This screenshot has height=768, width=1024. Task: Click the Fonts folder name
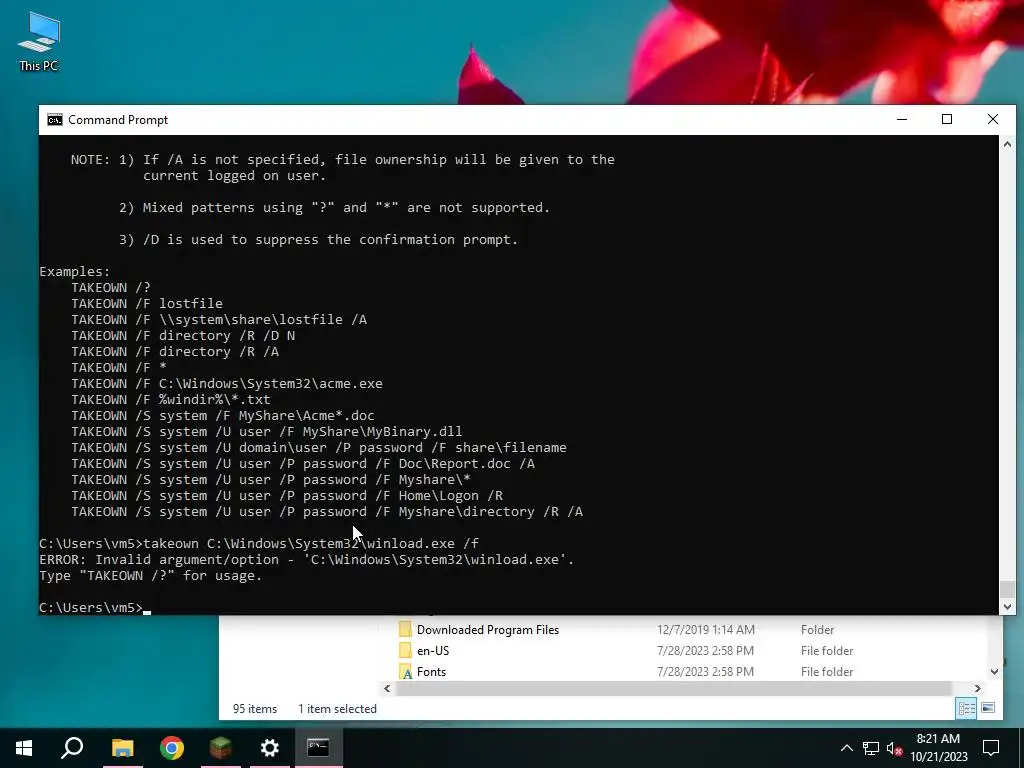tap(431, 671)
